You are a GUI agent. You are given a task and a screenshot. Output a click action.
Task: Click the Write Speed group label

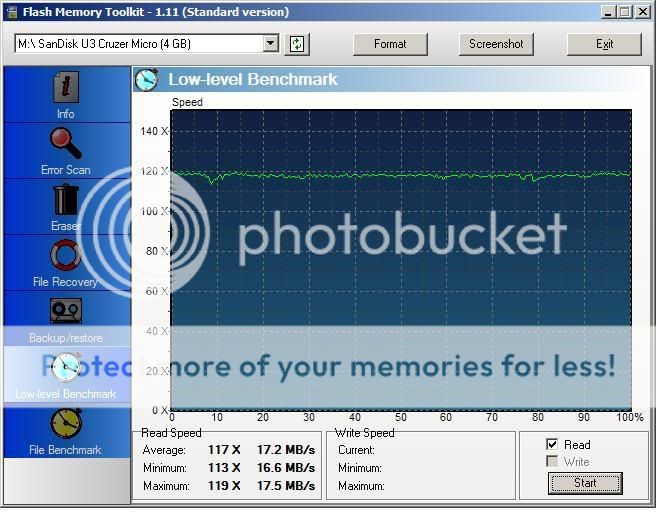pos(365,433)
